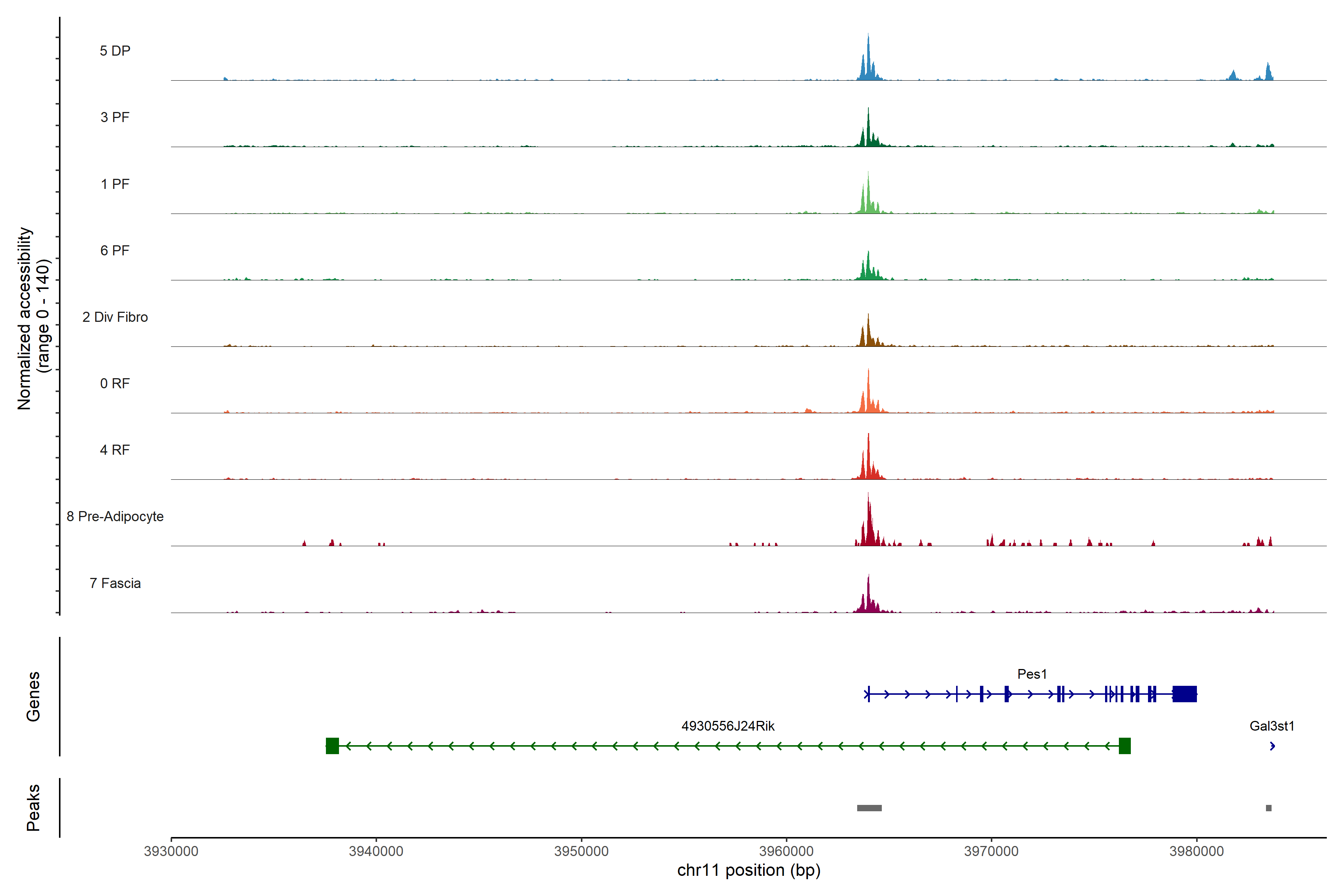Click the Gal3st1 gene label
The height and width of the screenshot is (896, 1344).
pyautogui.click(x=1272, y=726)
